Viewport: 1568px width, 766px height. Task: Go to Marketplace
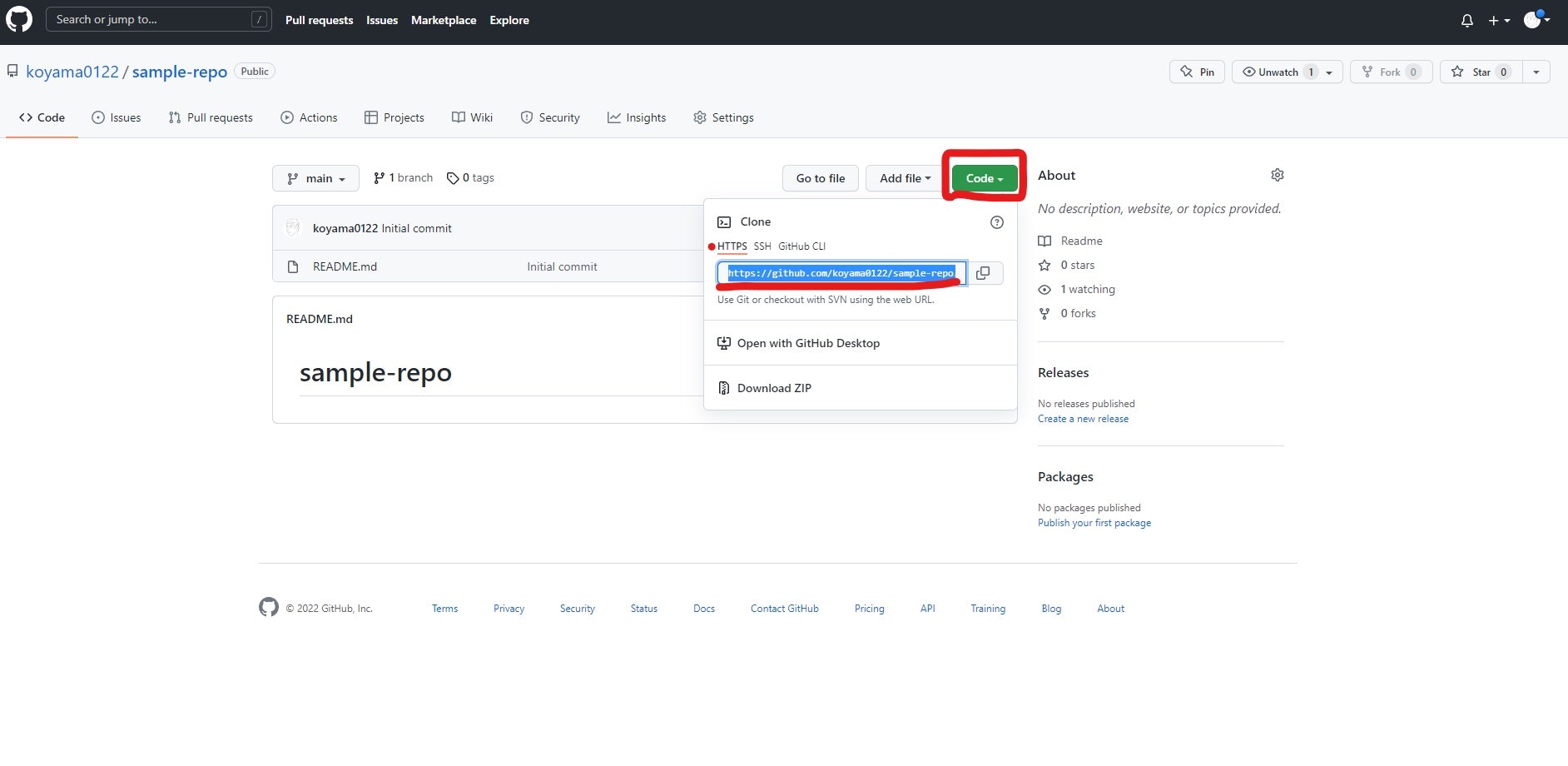pos(444,20)
